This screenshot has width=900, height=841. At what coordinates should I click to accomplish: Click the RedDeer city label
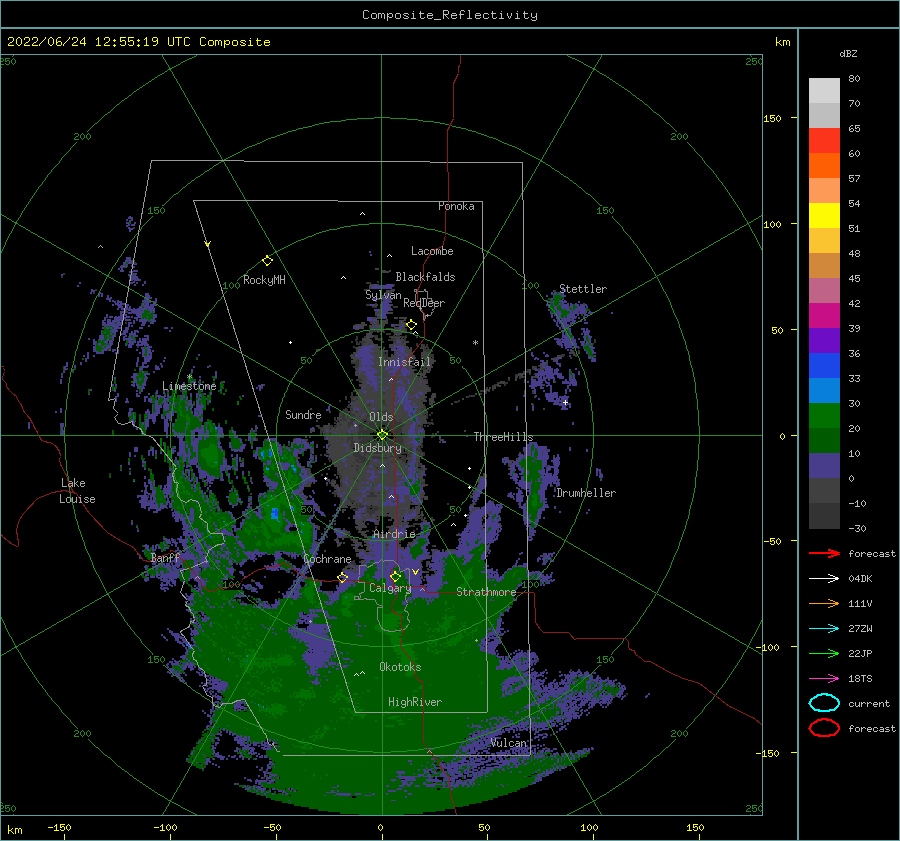pos(424,303)
